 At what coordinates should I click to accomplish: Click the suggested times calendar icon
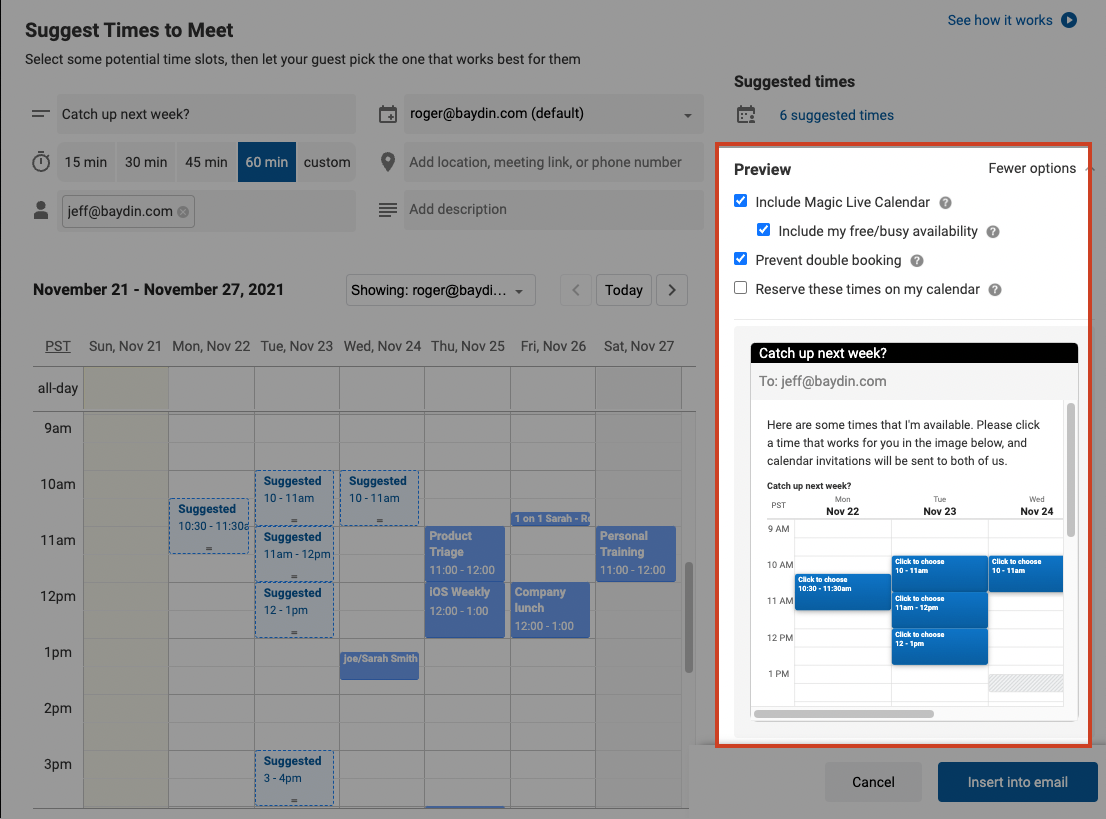[746, 114]
